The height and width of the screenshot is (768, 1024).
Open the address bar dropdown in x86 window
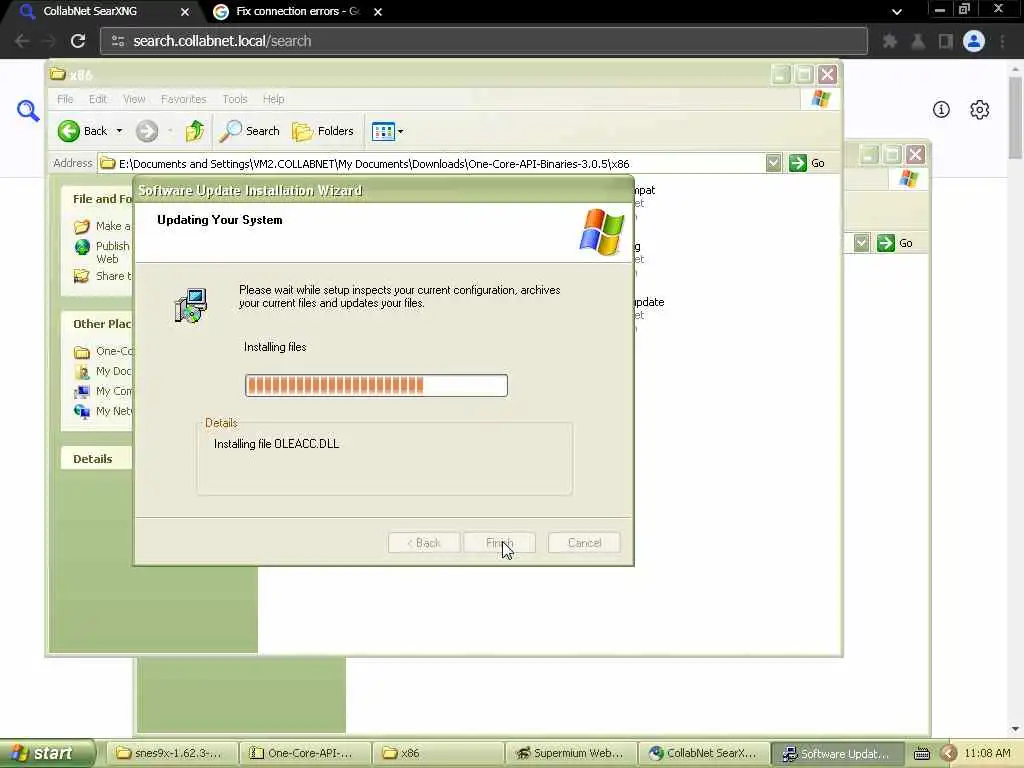click(773, 163)
